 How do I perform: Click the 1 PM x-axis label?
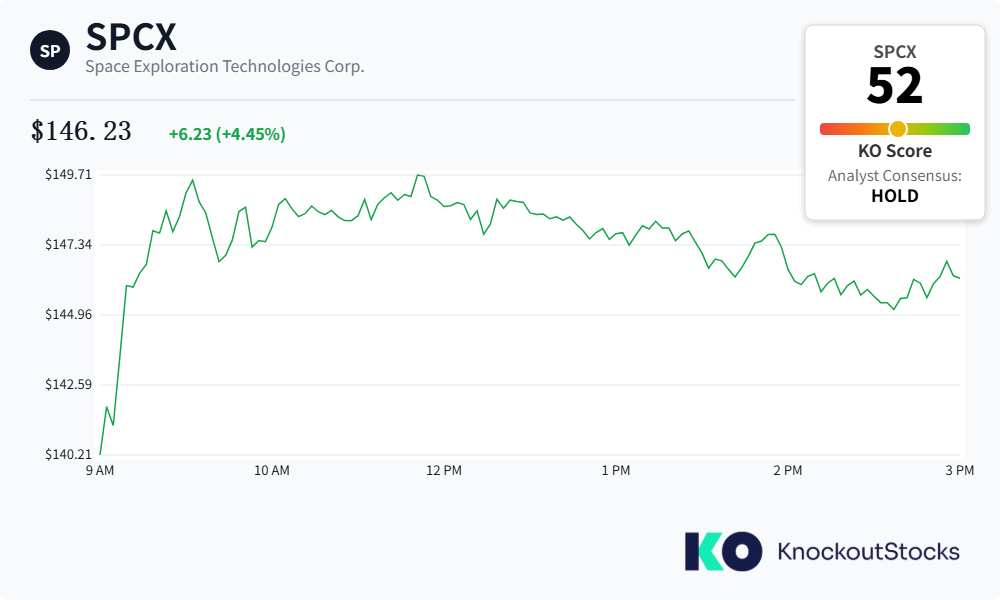[x=616, y=471]
